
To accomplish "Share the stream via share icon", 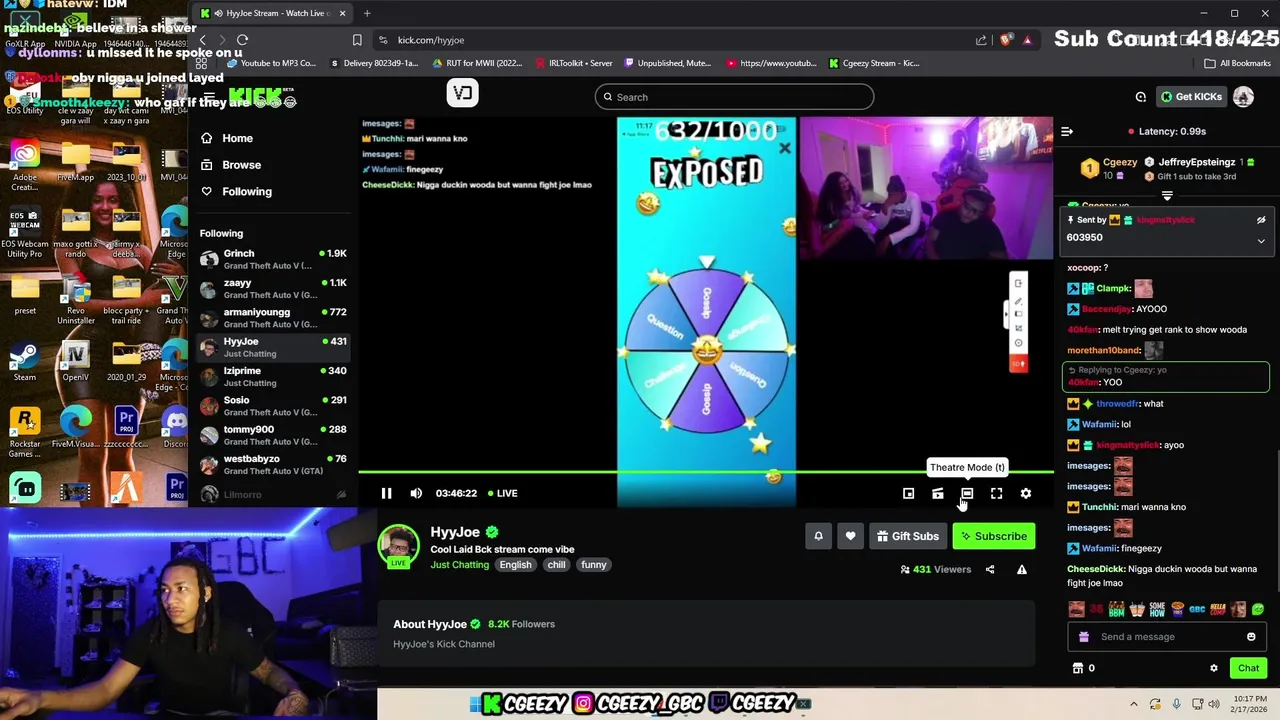I will tap(990, 569).
